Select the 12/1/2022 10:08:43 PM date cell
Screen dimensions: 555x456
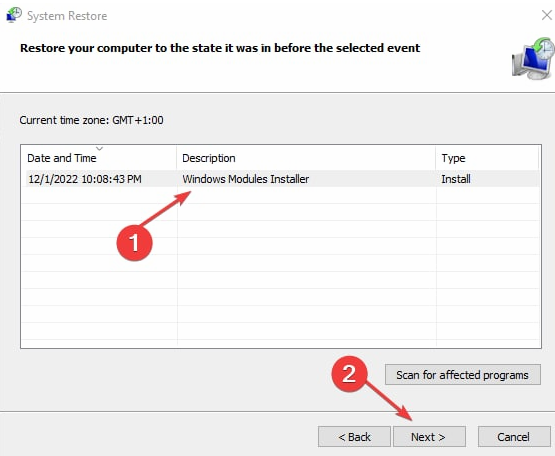[85, 179]
